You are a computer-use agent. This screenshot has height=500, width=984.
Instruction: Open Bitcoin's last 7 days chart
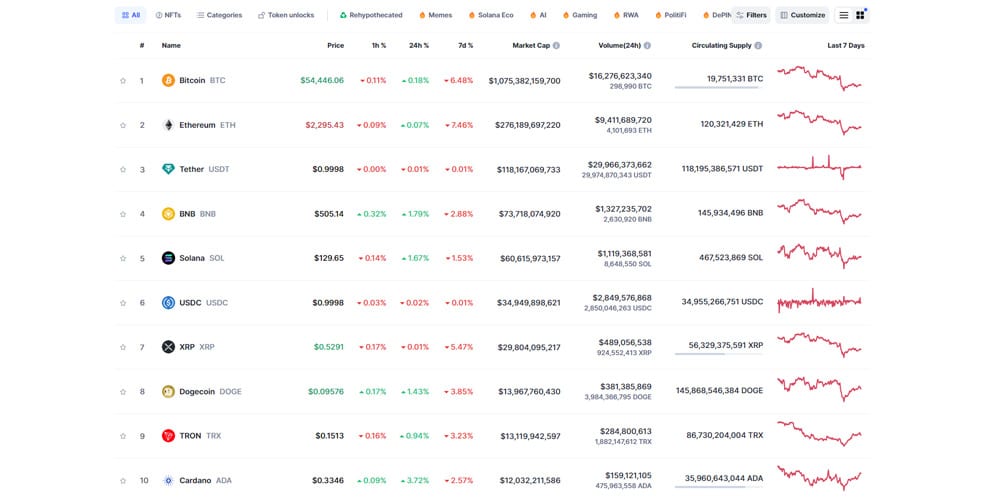pos(819,78)
